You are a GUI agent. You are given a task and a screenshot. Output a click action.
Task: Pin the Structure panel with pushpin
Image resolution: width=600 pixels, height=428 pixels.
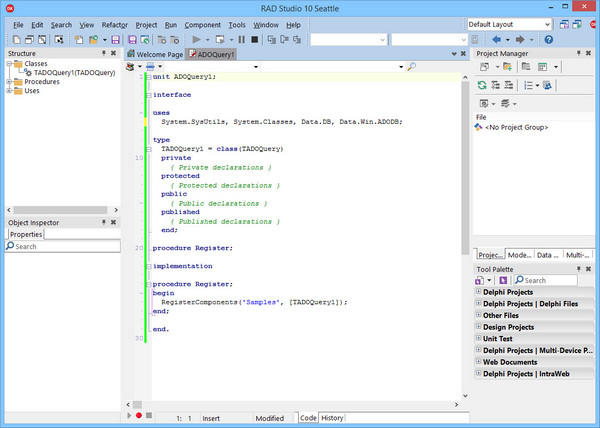coord(104,54)
